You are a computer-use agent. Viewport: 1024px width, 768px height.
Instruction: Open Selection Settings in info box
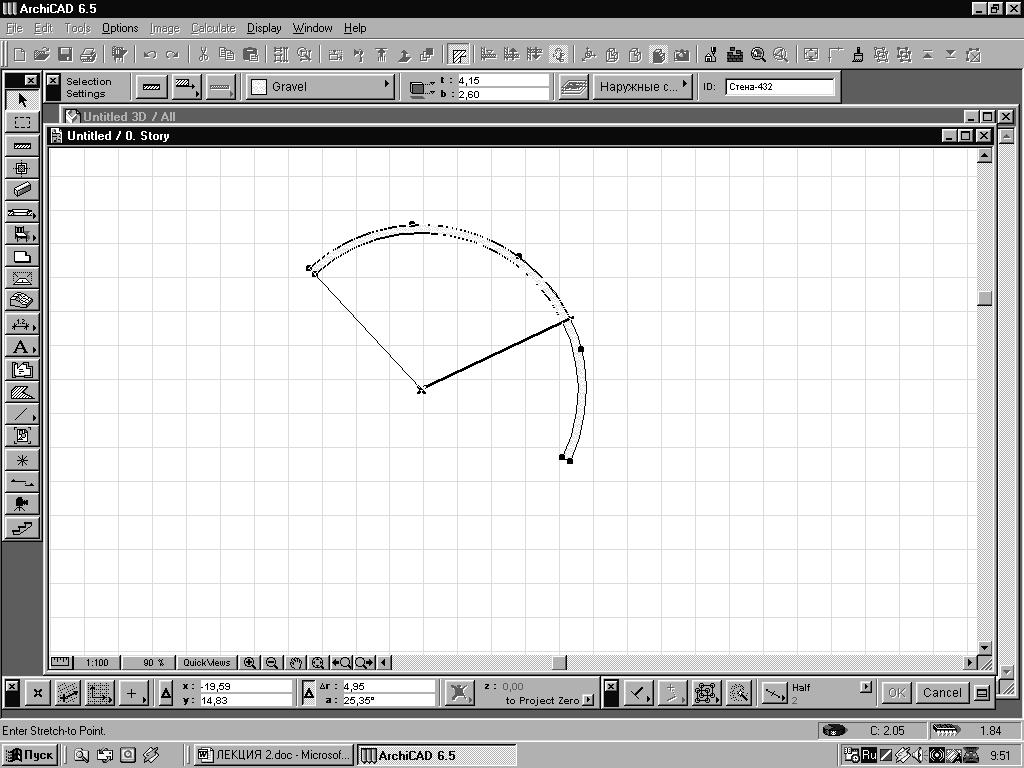click(88, 87)
